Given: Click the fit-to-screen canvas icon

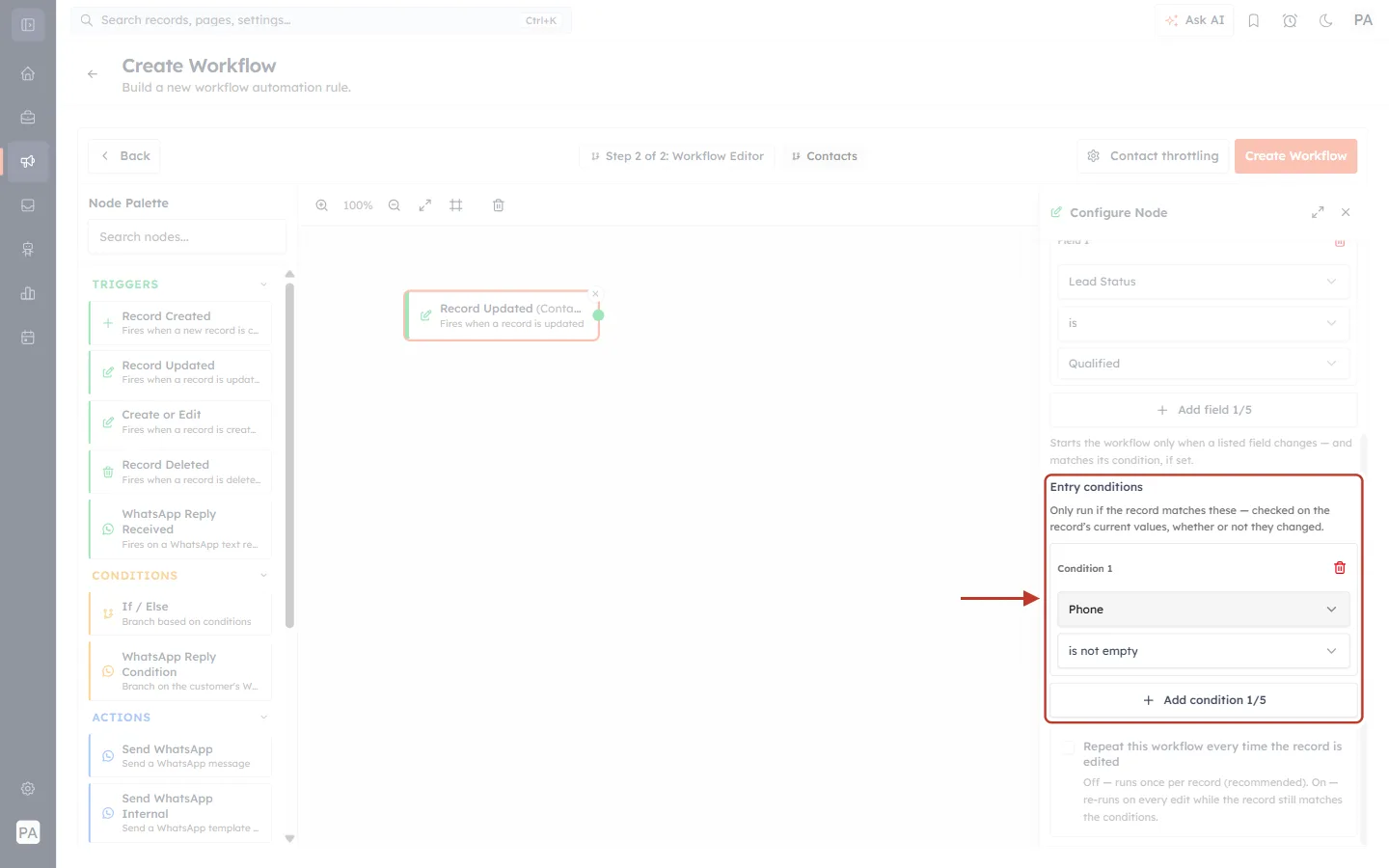Looking at the screenshot, I should click(x=425, y=205).
